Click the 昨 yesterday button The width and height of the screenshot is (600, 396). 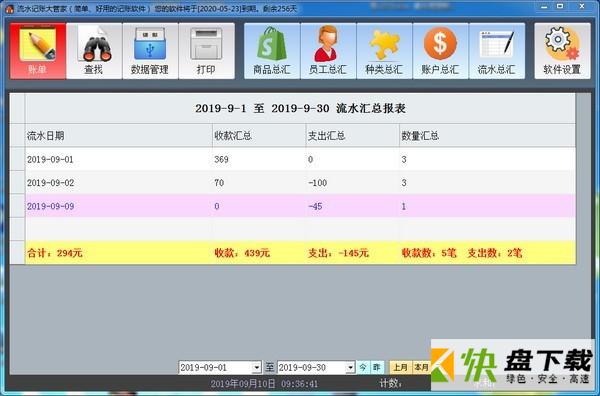[x=377, y=367]
